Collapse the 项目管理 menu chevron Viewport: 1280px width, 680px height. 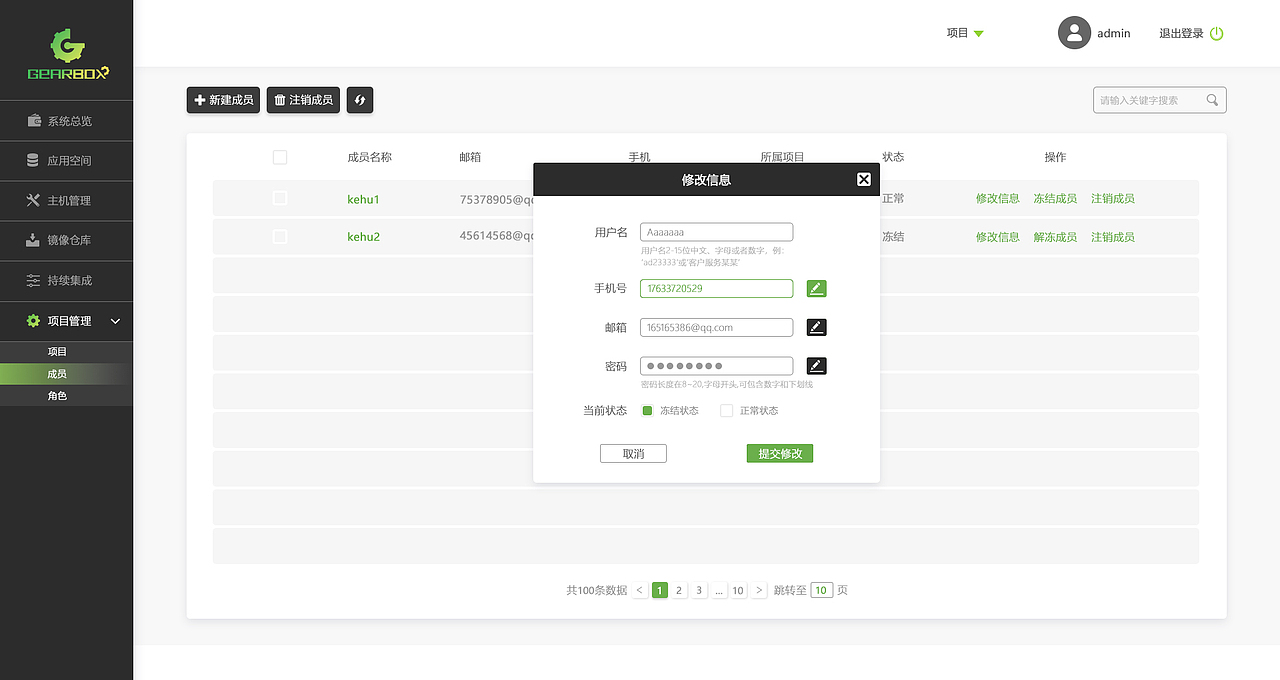[x=115, y=321]
